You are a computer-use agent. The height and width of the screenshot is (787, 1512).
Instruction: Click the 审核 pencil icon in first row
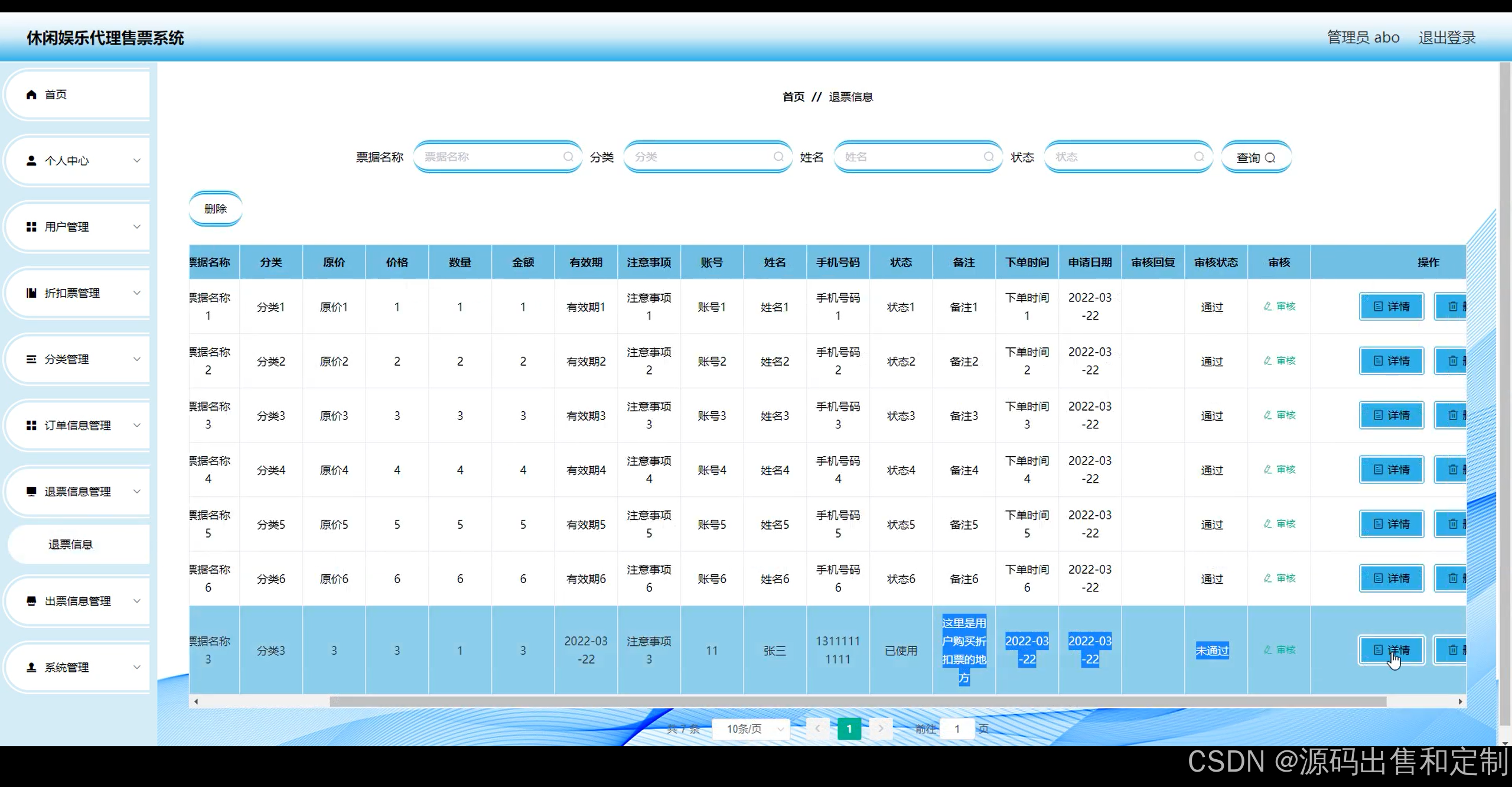(1267, 306)
